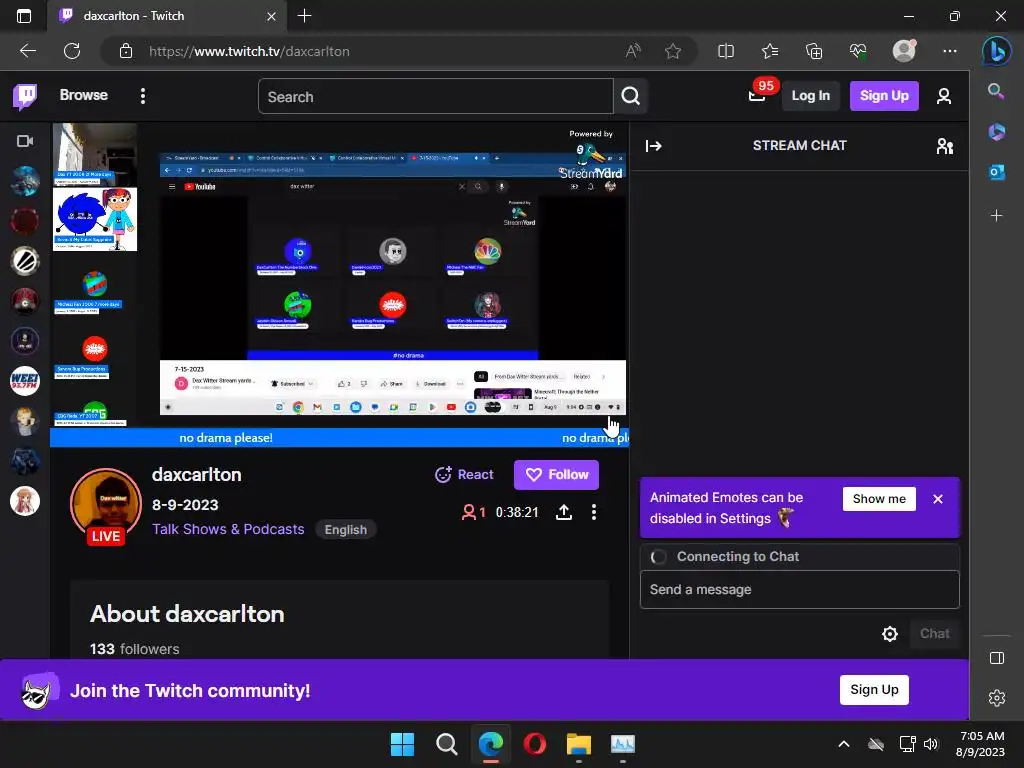Image resolution: width=1024 pixels, height=768 pixels.
Task: Open the Browse page
Action: tap(84, 95)
